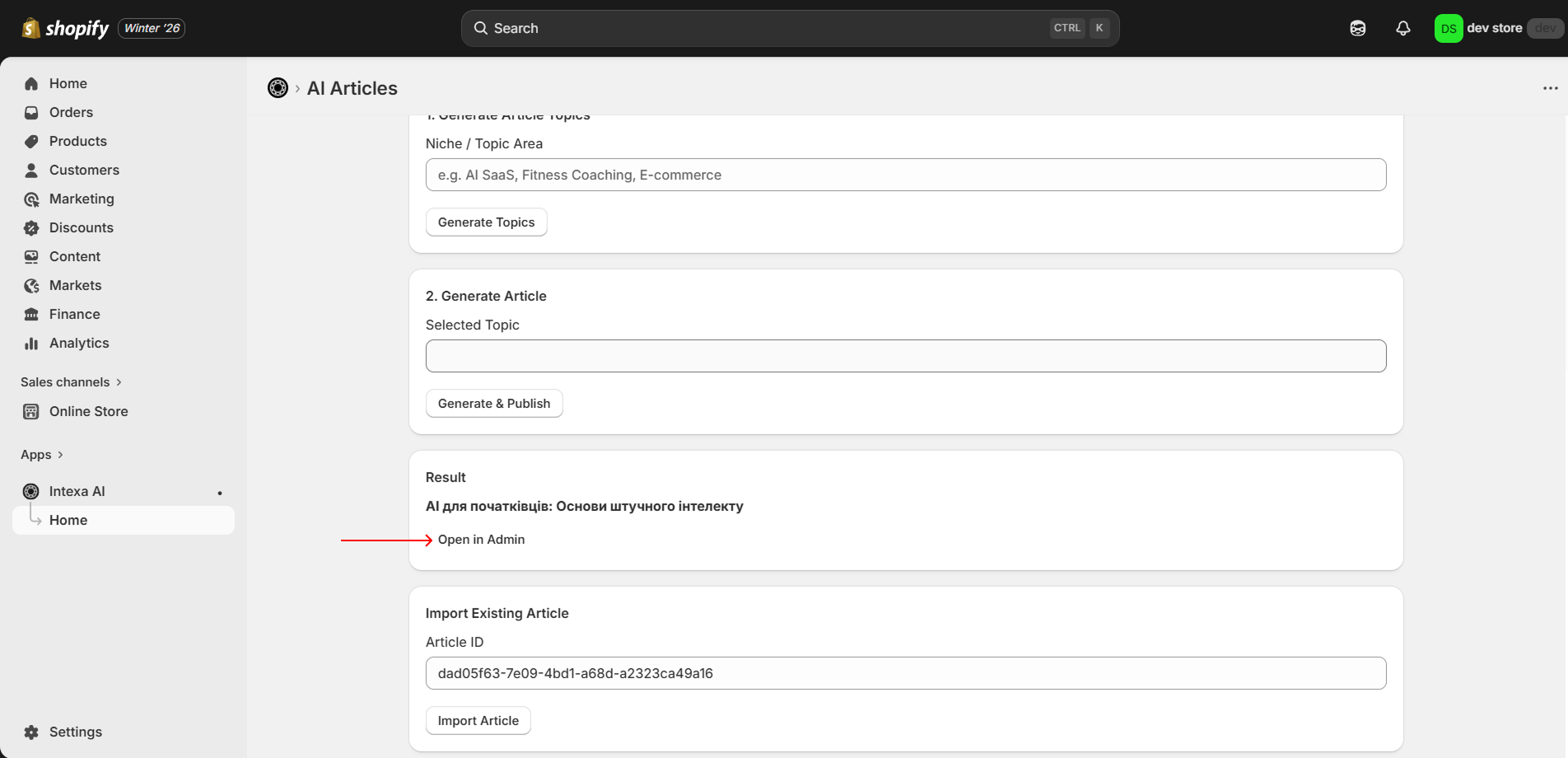
Task: Open the notifications bell
Action: click(x=1403, y=29)
